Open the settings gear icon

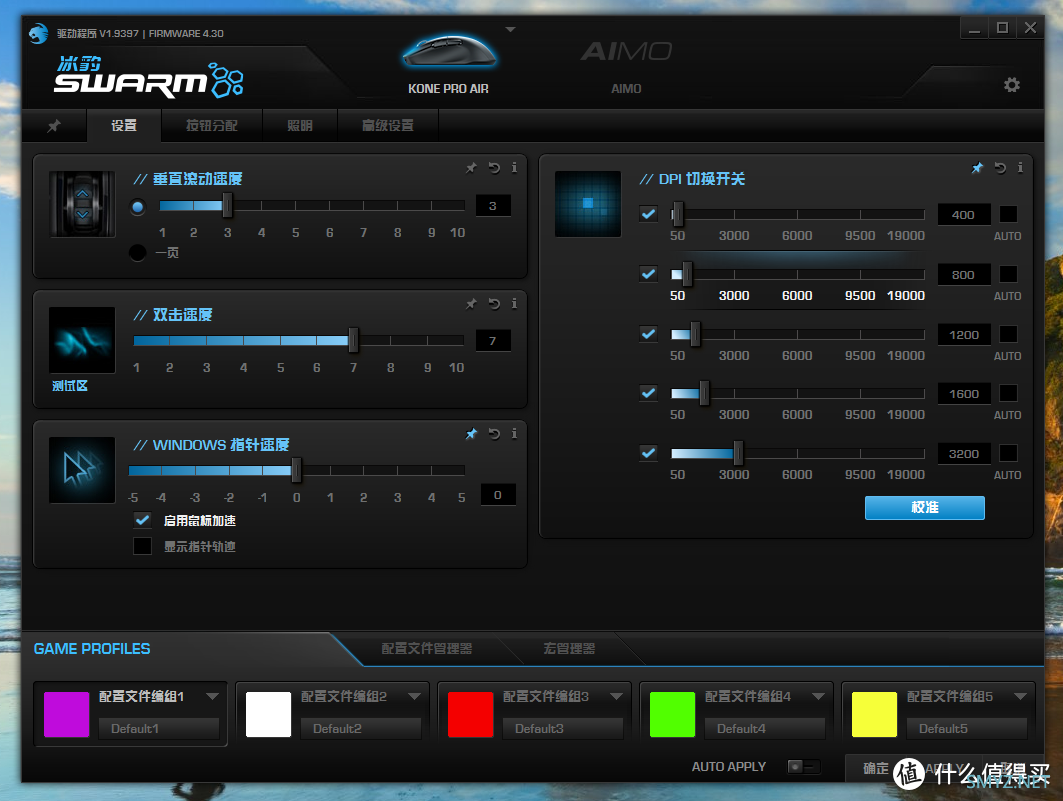click(1011, 85)
